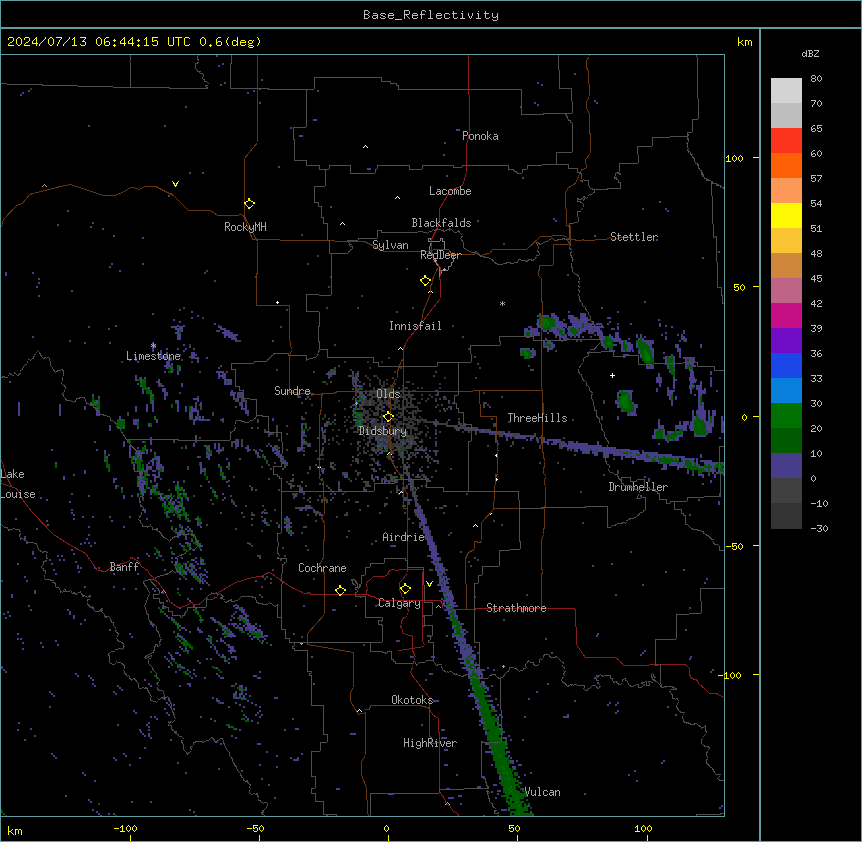Click the Calgary label
This screenshot has height=842, width=862.
[399, 603]
